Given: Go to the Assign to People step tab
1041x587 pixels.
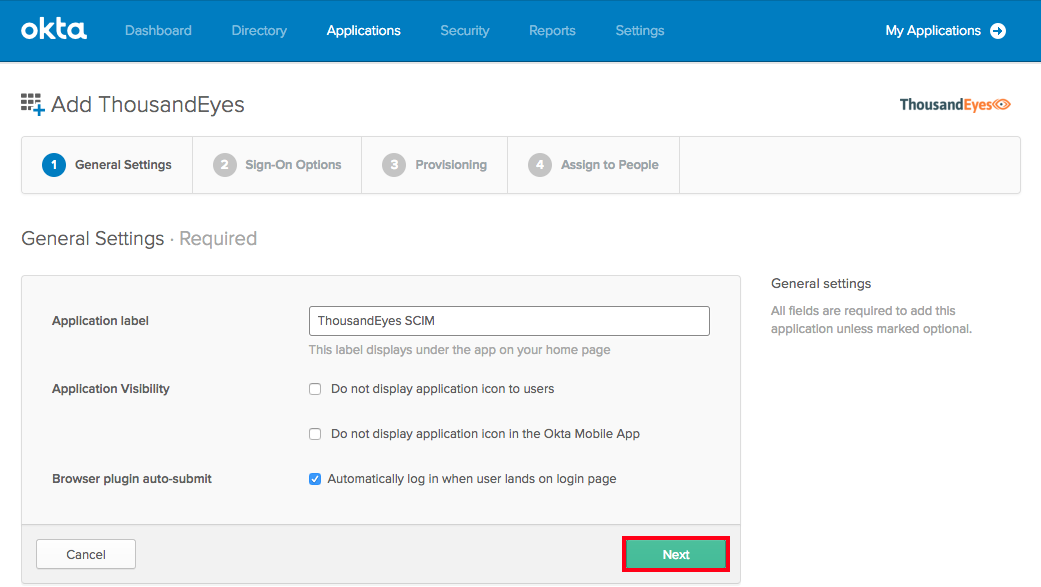Looking at the screenshot, I should click(x=594, y=165).
